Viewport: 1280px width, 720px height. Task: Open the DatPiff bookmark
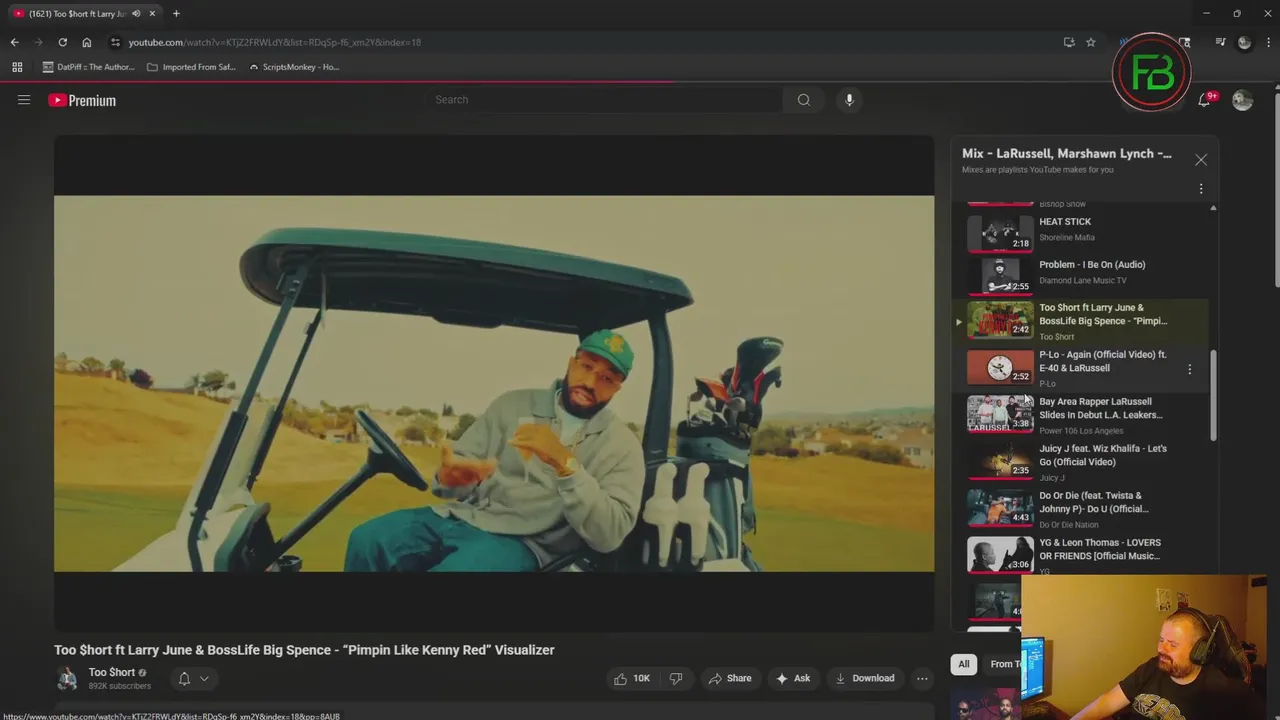click(88, 67)
